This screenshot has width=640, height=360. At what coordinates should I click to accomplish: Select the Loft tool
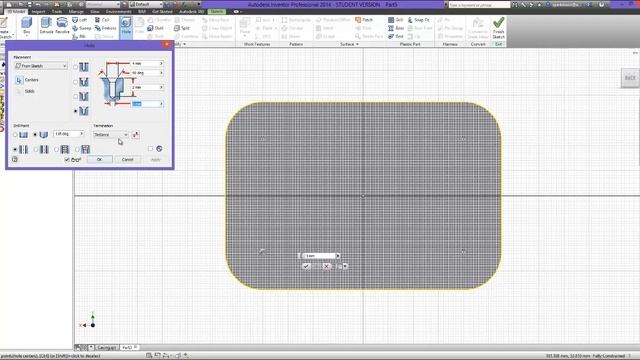pyautogui.click(x=80, y=20)
